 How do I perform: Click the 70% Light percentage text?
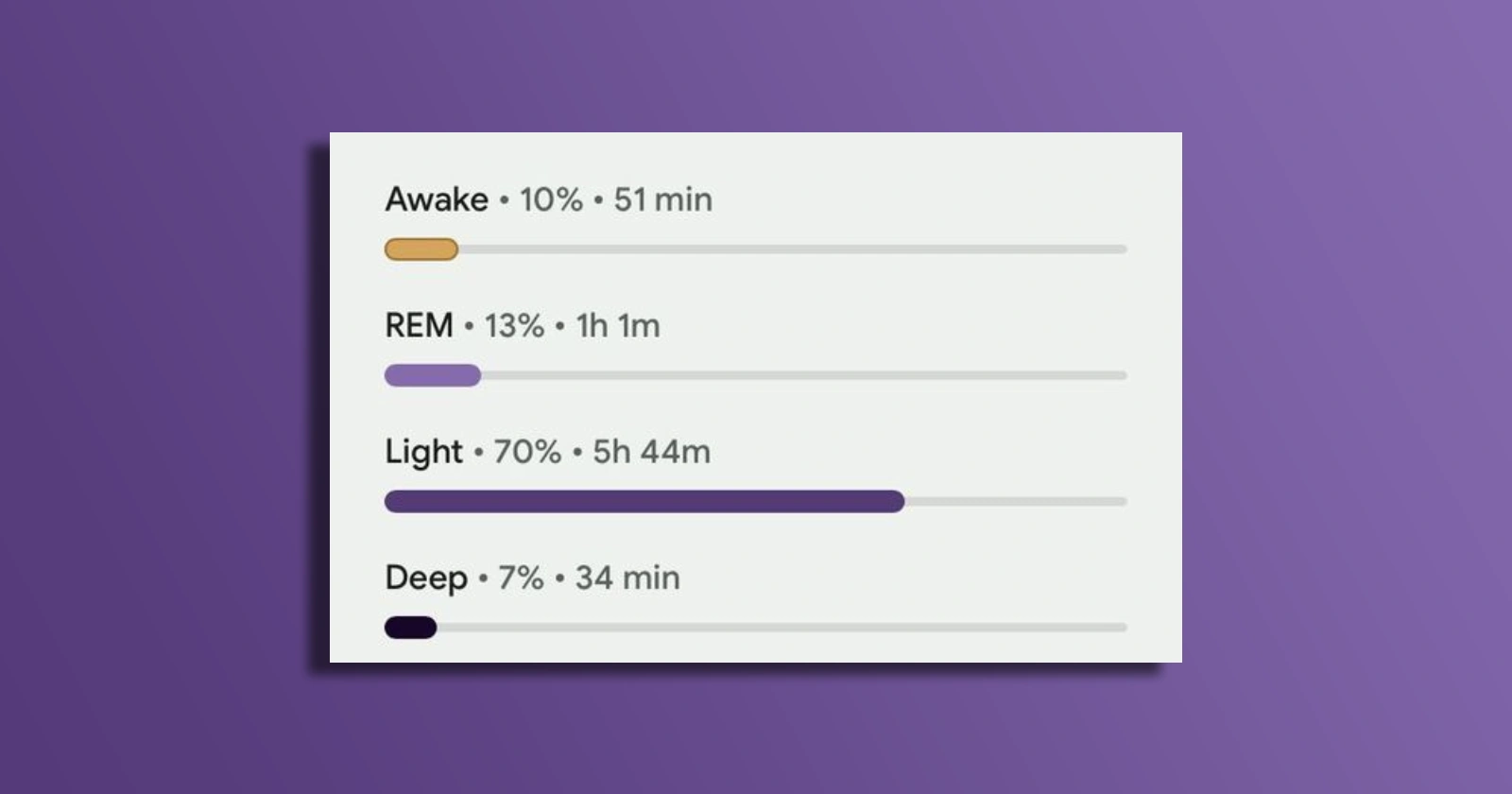pos(527,452)
